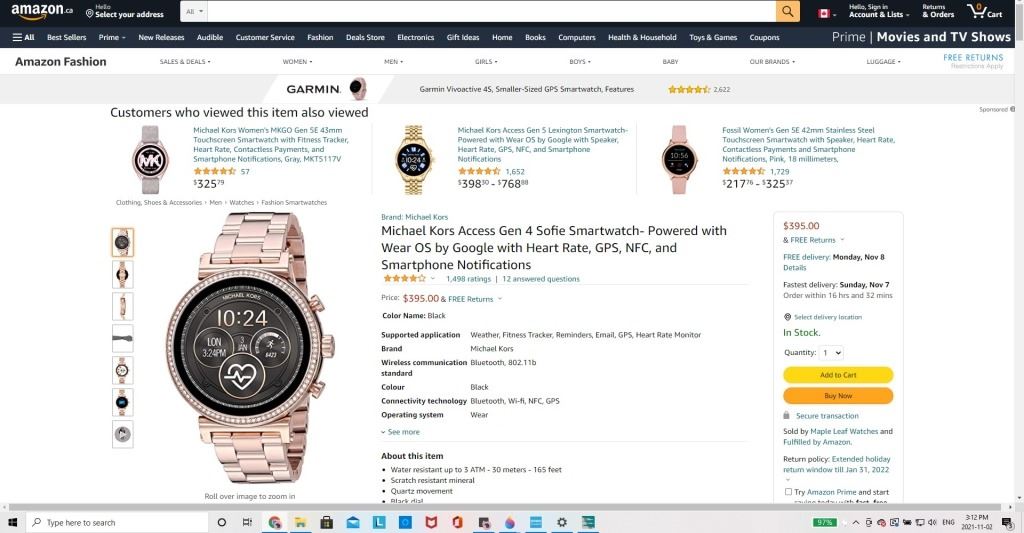The width and height of the screenshot is (1024, 533).
Task: Open the WOMEN fashion menu
Action: [x=297, y=61]
